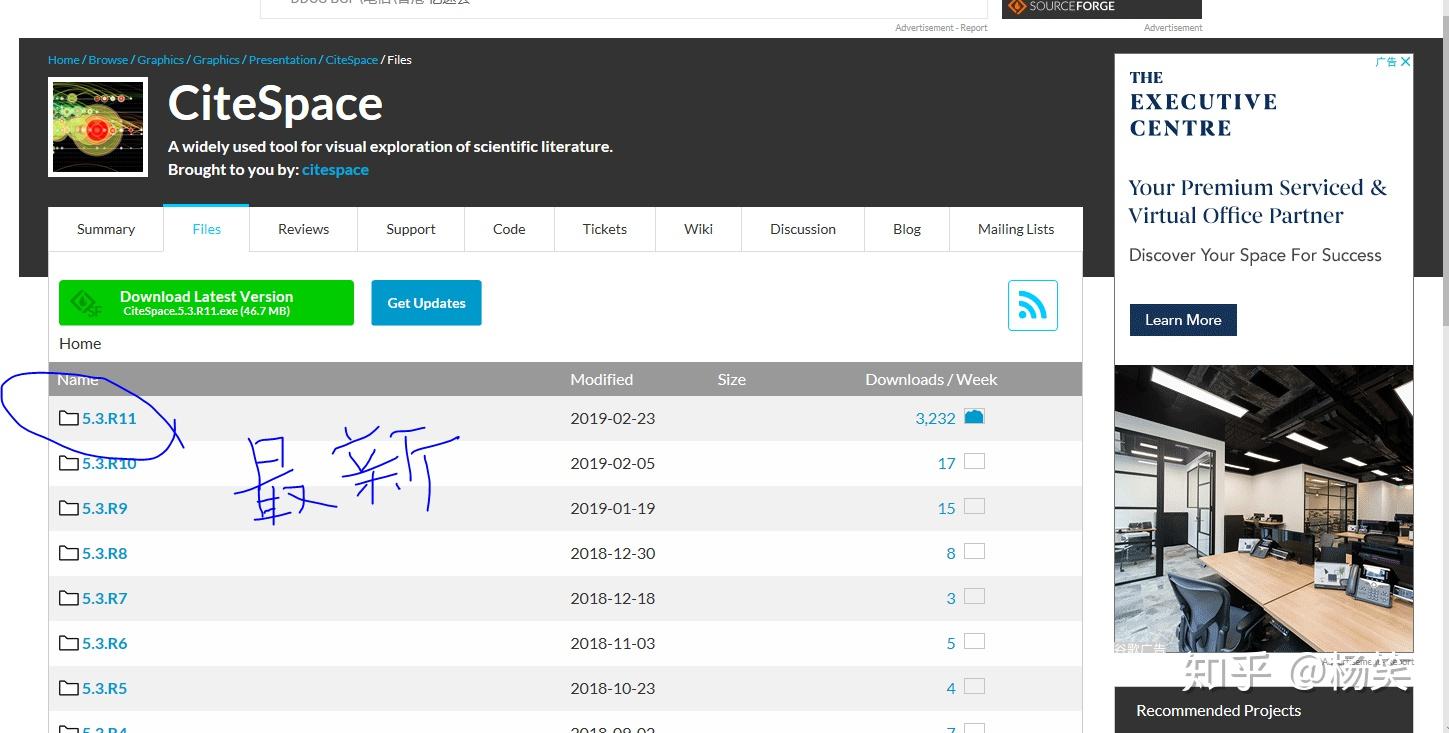Viewport: 1449px width, 733px height.
Task: Open the 5.3.R5 folder link
Action: click(105, 688)
